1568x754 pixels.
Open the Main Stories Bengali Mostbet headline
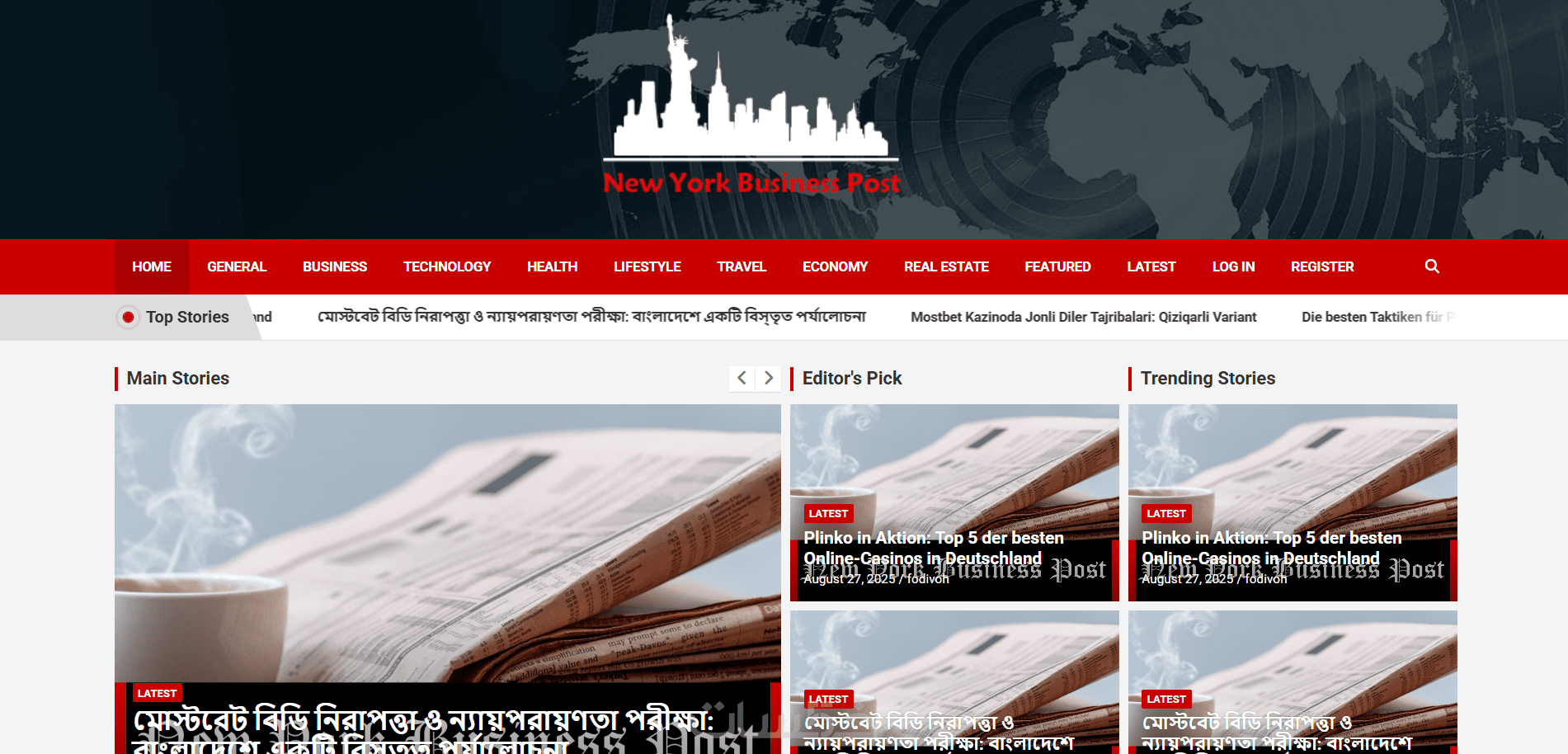[423, 730]
